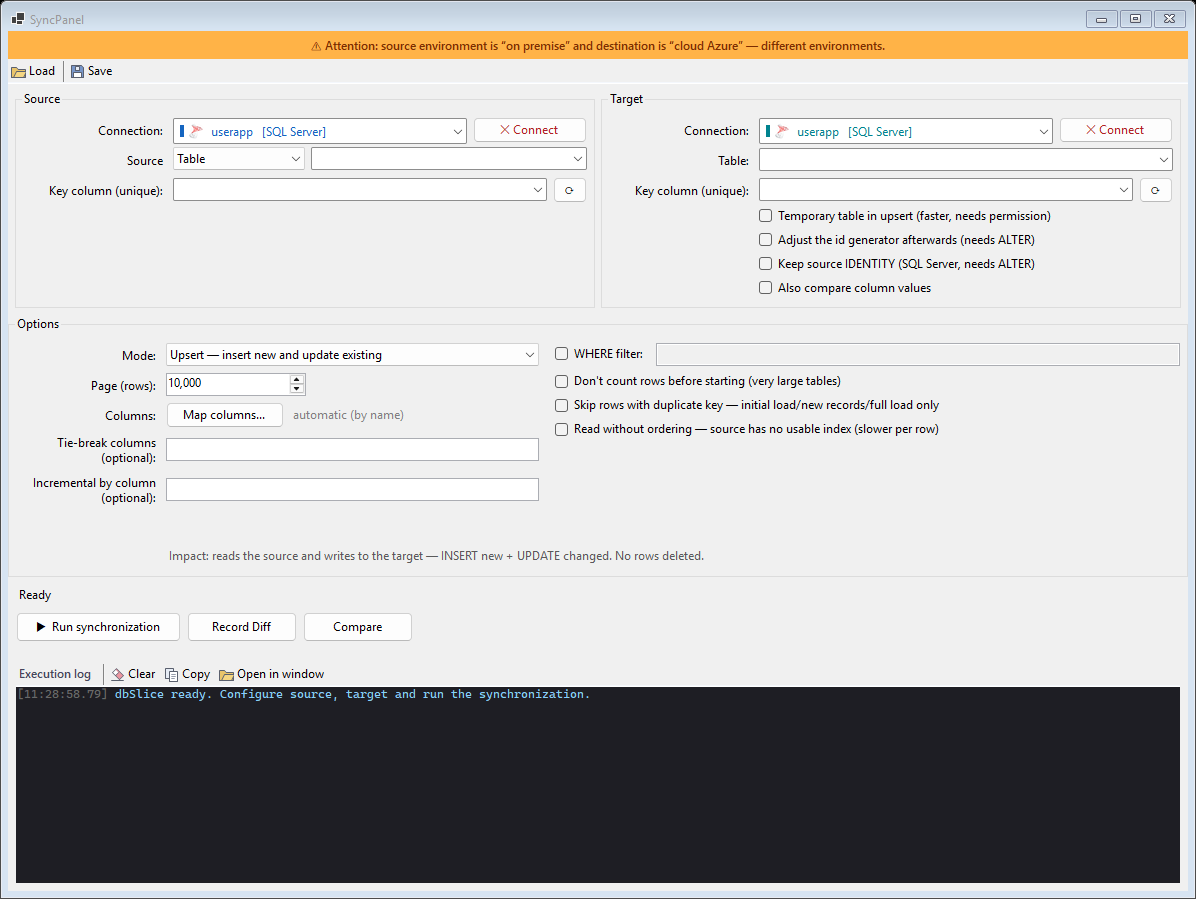Enable Adjust the id generator afterwards
Image resolution: width=1196 pixels, height=899 pixels.
(766, 239)
